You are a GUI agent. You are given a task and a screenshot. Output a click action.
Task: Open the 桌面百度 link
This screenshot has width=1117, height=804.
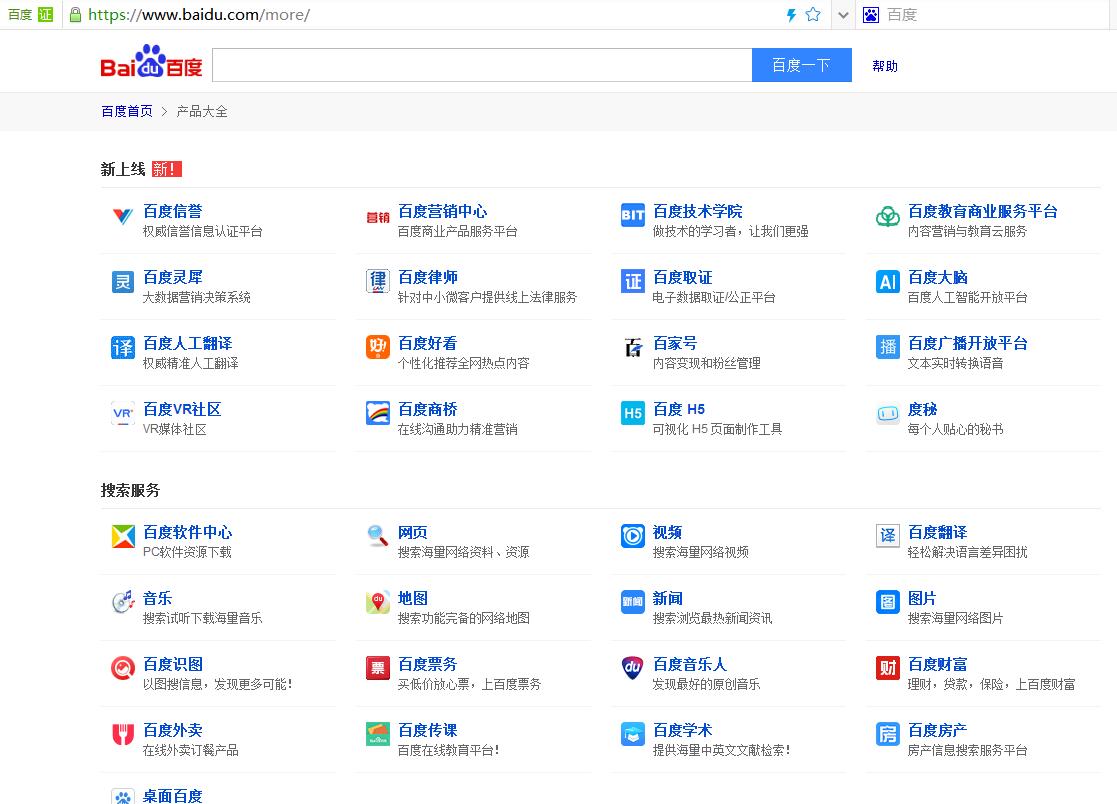172,795
